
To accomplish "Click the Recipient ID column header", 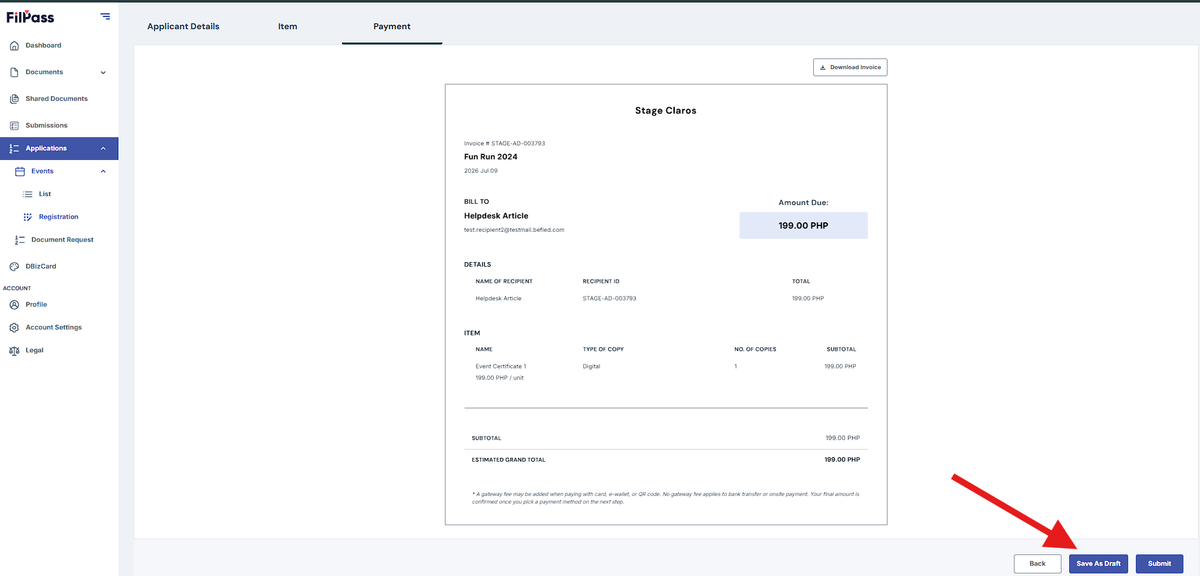I will [x=602, y=282].
